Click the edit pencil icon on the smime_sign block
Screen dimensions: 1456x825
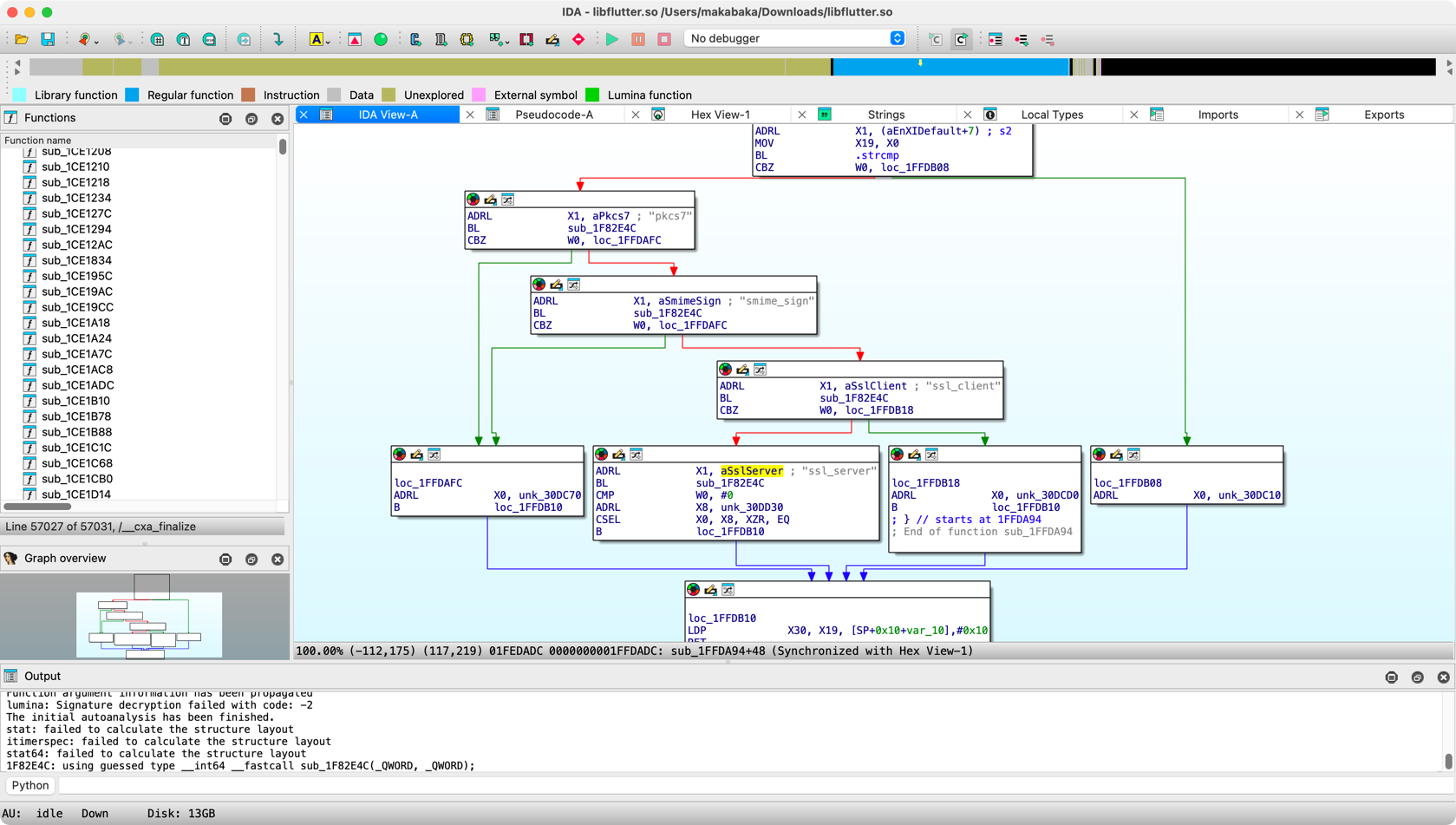(x=557, y=285)
